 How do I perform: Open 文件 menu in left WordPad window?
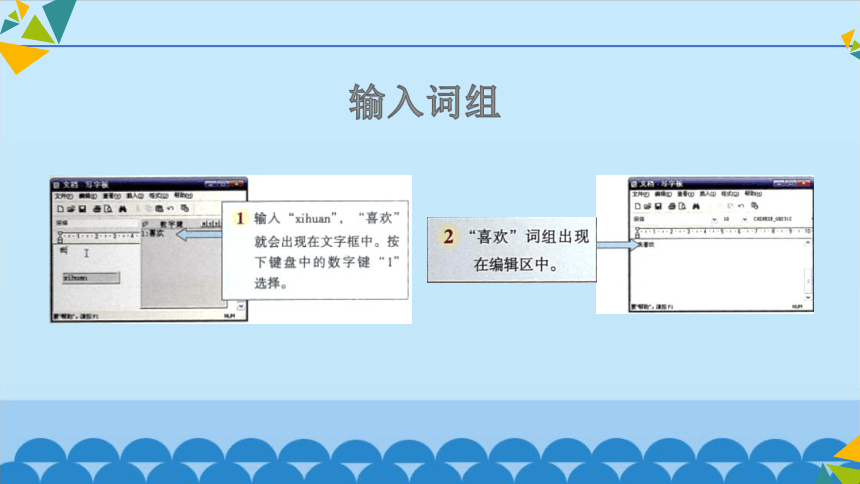63,196
